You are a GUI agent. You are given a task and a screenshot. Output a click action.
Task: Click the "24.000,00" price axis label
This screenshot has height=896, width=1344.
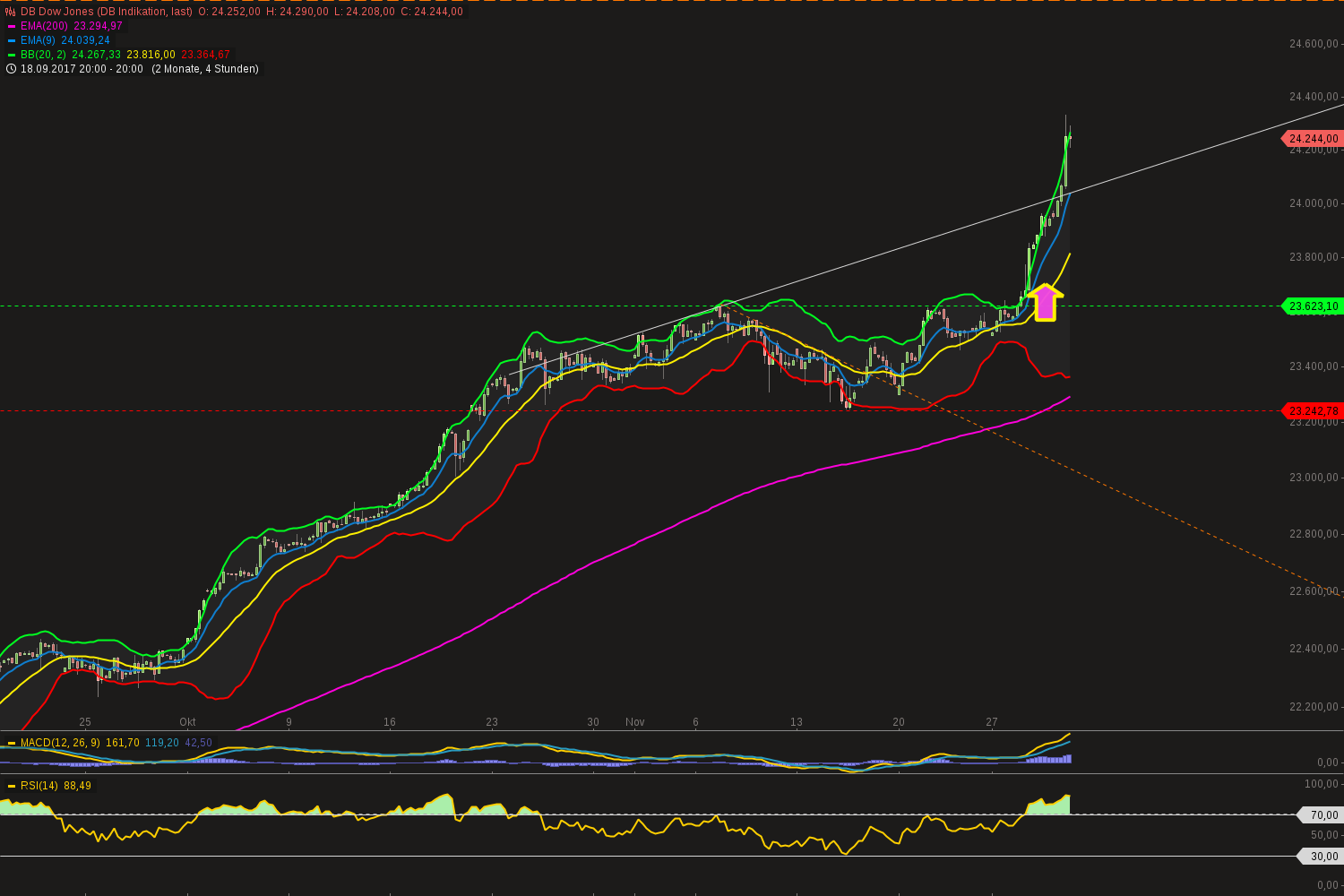1314,203
